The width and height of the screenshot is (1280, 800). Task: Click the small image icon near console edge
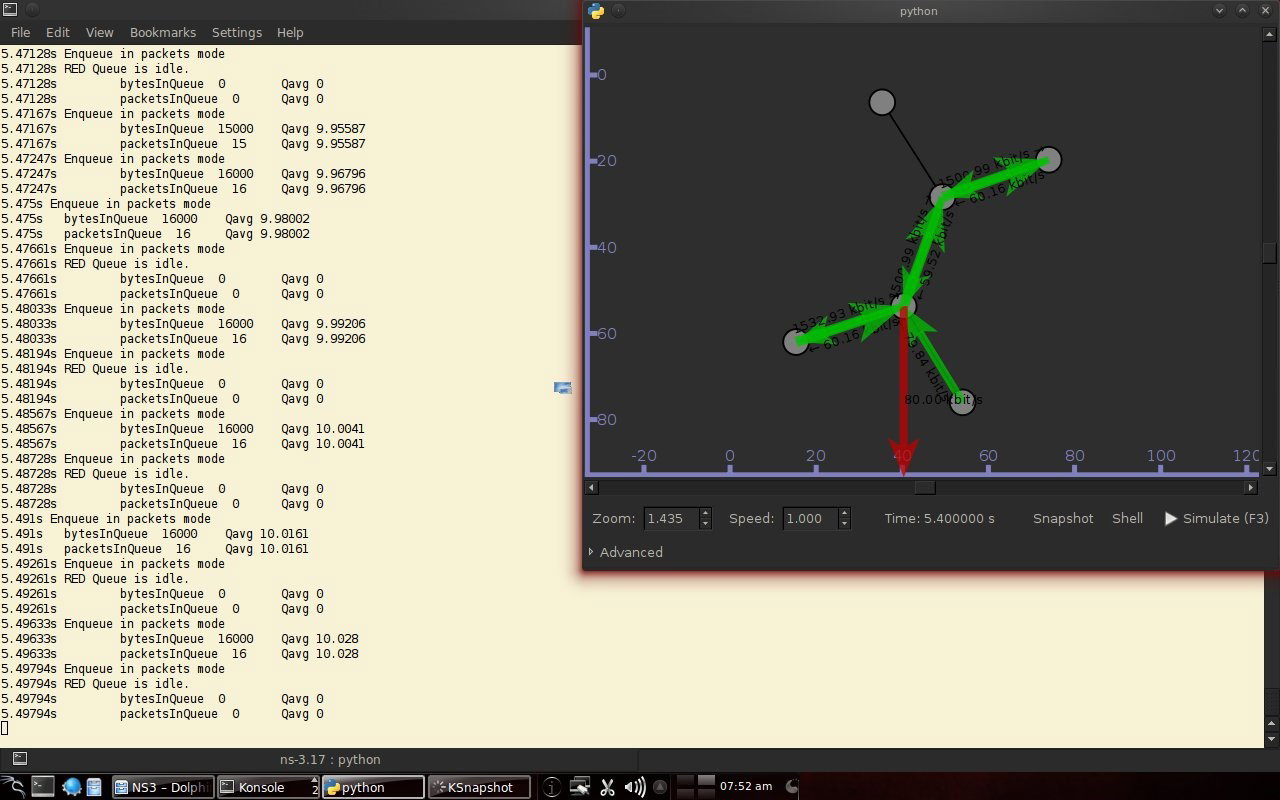coord(562,388)
